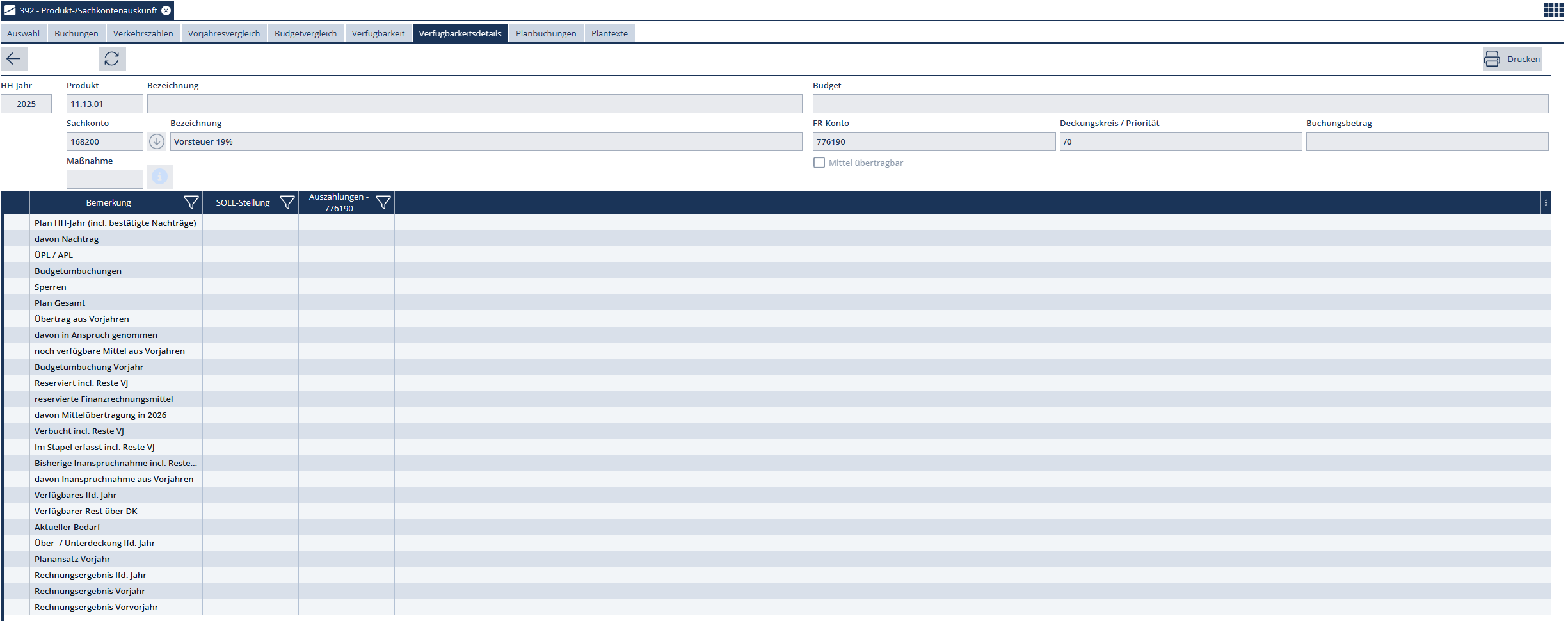Click the Sachkonto down-arrow lookup icon
This screenshot has width=1568, height=621.
coord(157,141)
